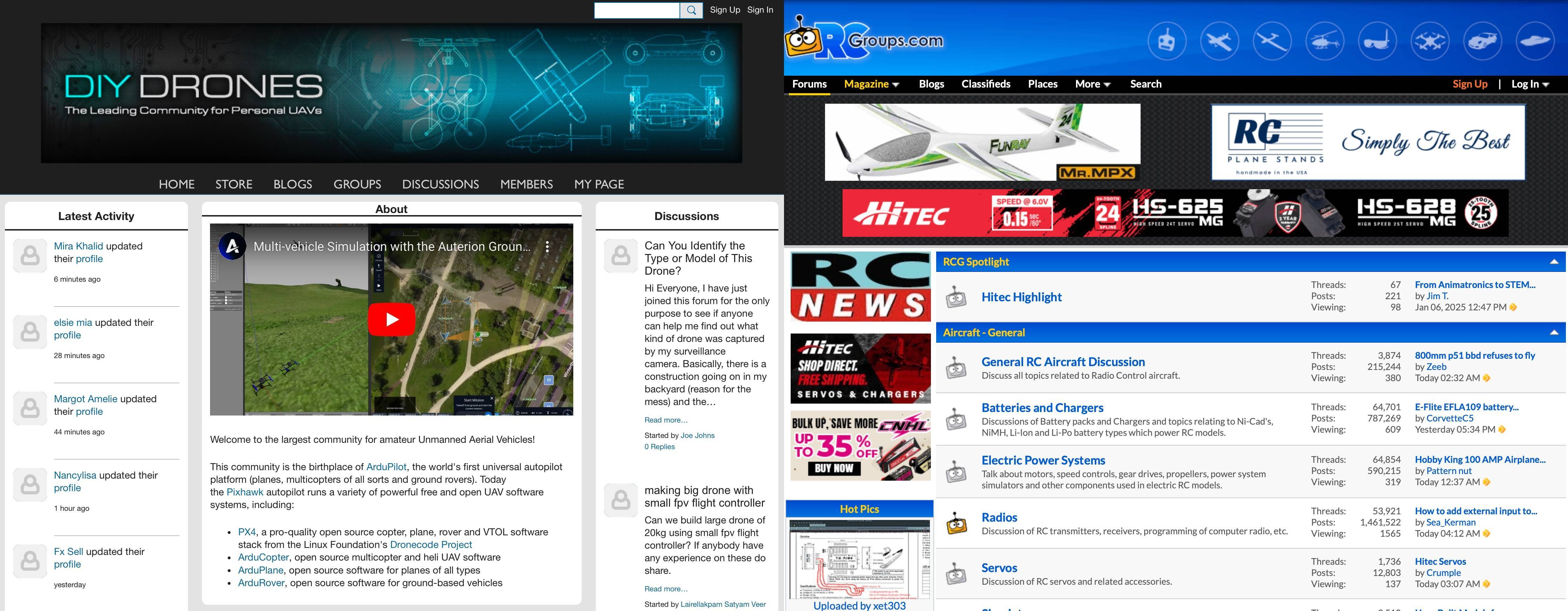Open the YouTube video more-options dots
This screenshot has width=1568, height=611.
[547, 246]
